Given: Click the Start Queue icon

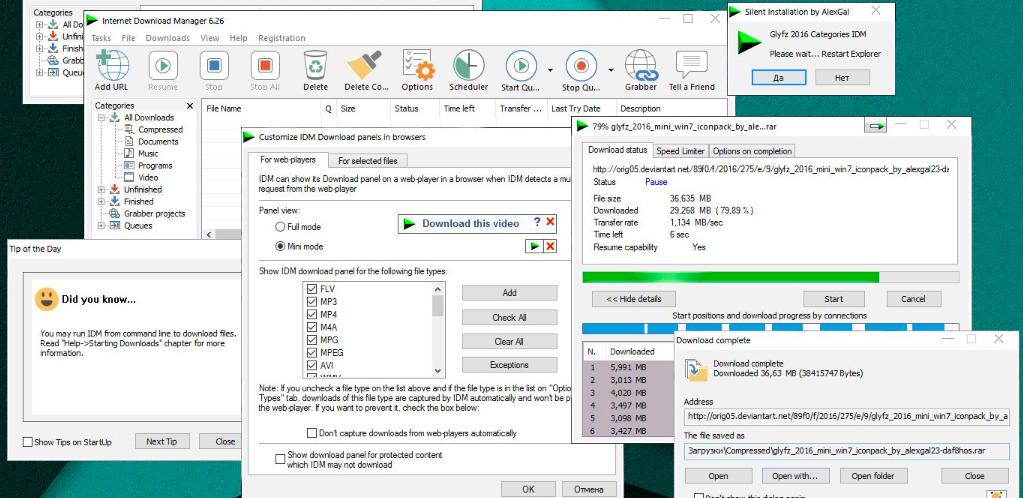Looking at the screenshot, I should pyautogui.click(x=521, y=66).
